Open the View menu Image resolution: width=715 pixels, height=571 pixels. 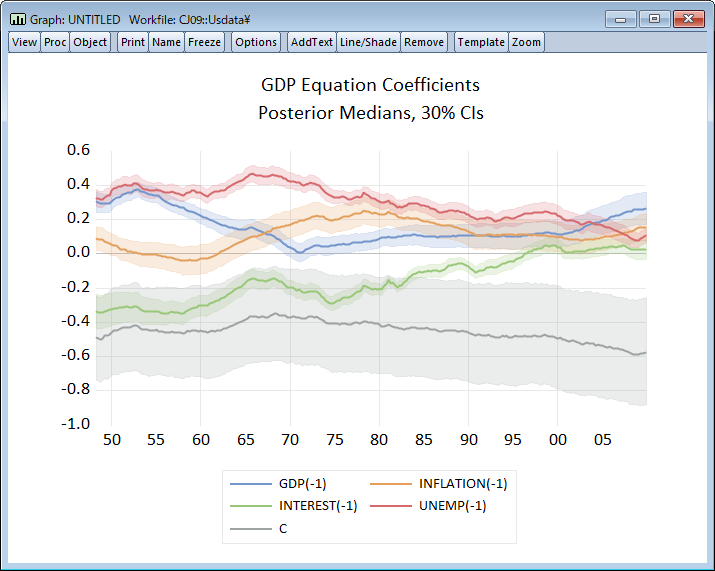click(x=24, y=42)
